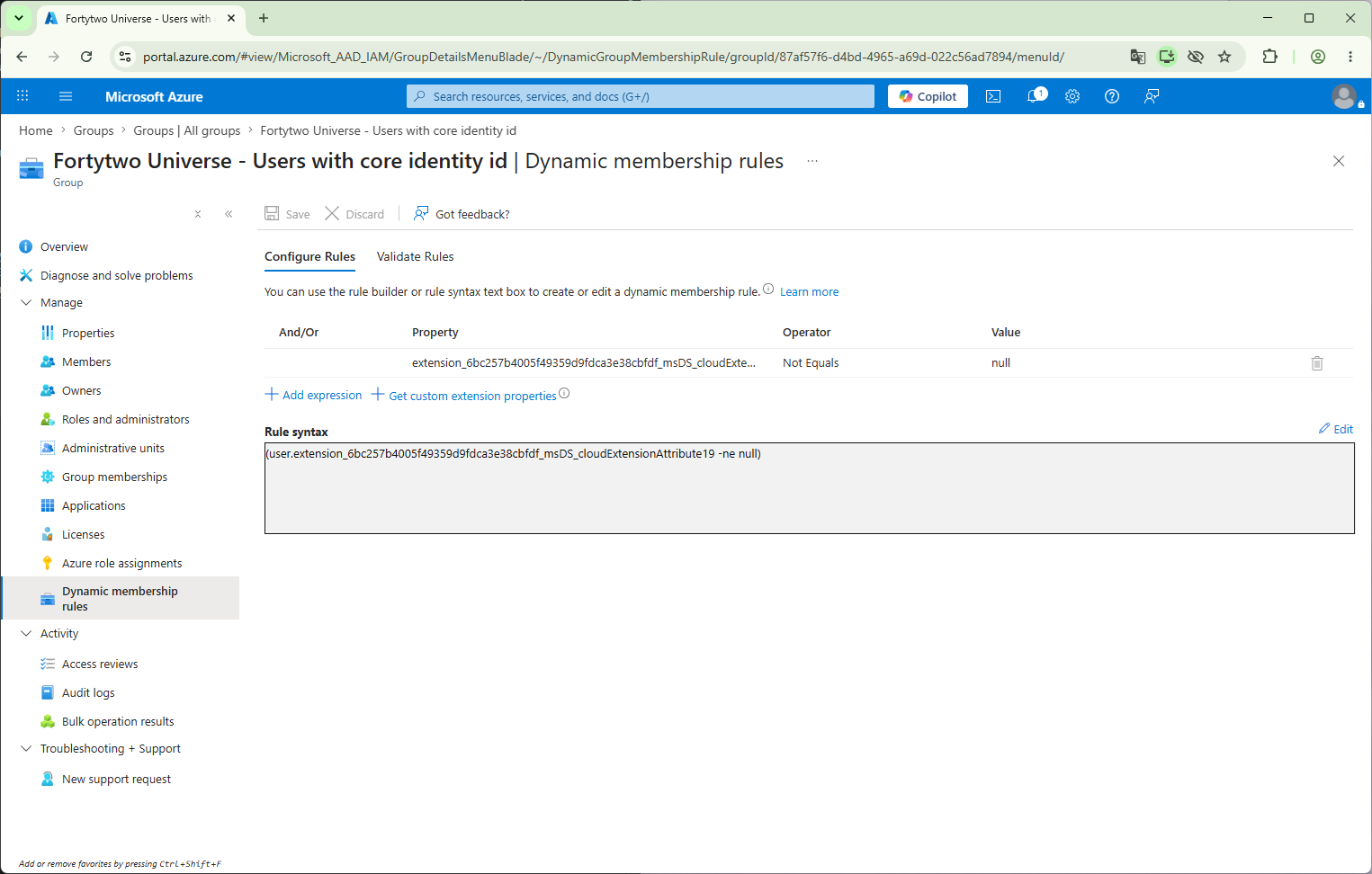Click the Discard toolbar button
The image size is (1372, 874).
pos(354,214)
